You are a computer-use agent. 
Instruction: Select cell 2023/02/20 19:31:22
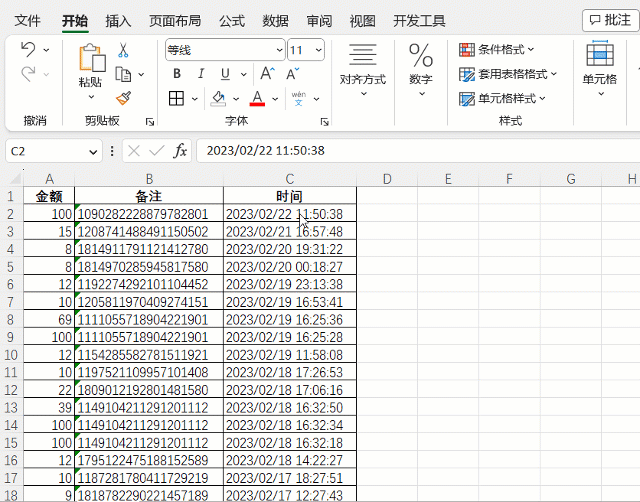tap(290, 249)
